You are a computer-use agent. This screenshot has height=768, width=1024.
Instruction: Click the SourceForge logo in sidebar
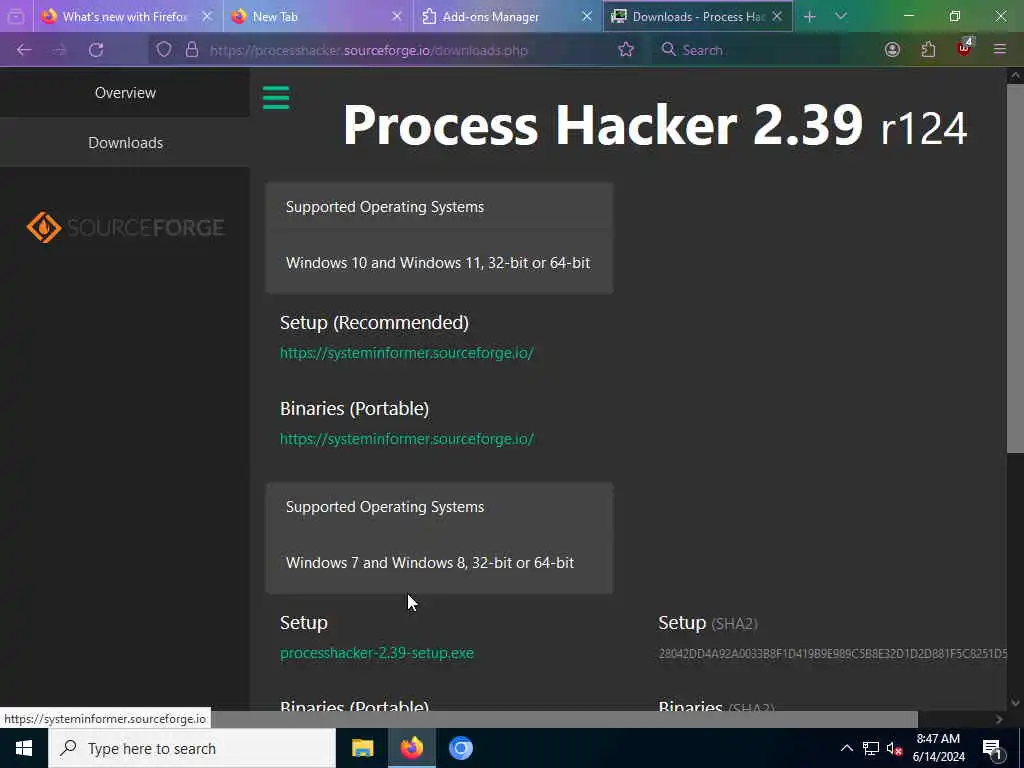click(125, 227)
